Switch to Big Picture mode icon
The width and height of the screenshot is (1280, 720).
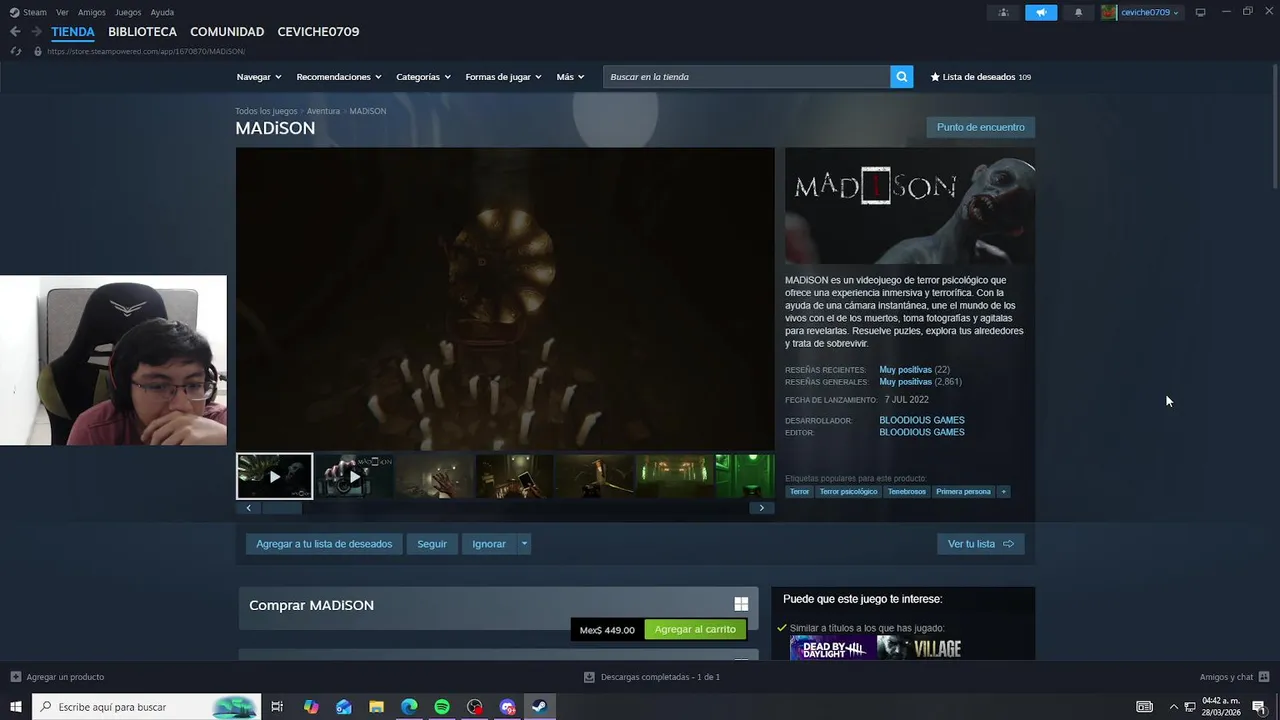[x=1200, y=12]
